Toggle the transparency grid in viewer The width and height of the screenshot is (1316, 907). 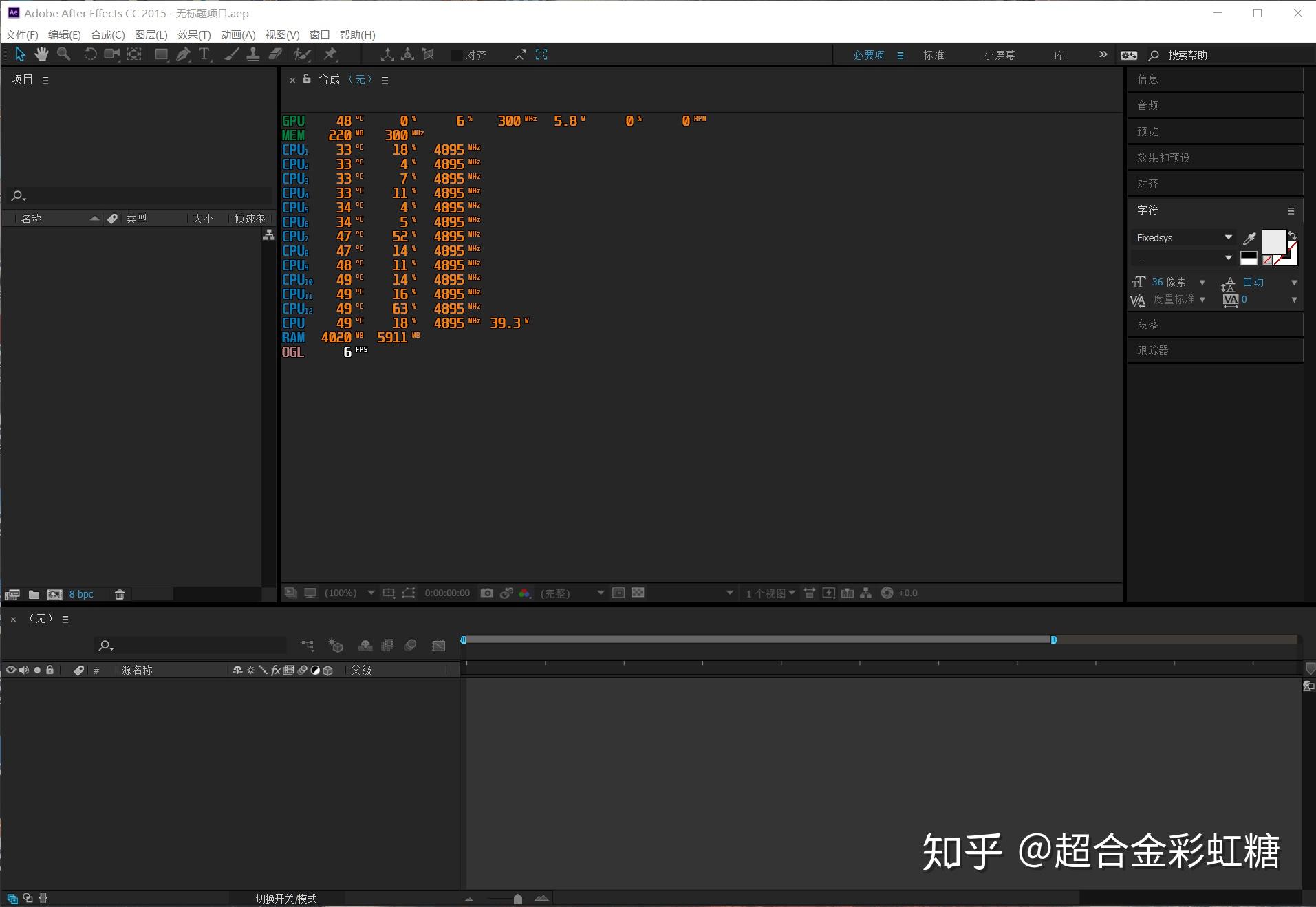tap(638, 593)
